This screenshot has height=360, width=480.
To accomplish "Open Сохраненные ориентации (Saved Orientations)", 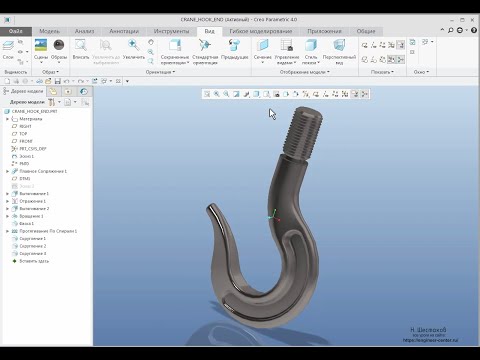I will click(175, 51).
